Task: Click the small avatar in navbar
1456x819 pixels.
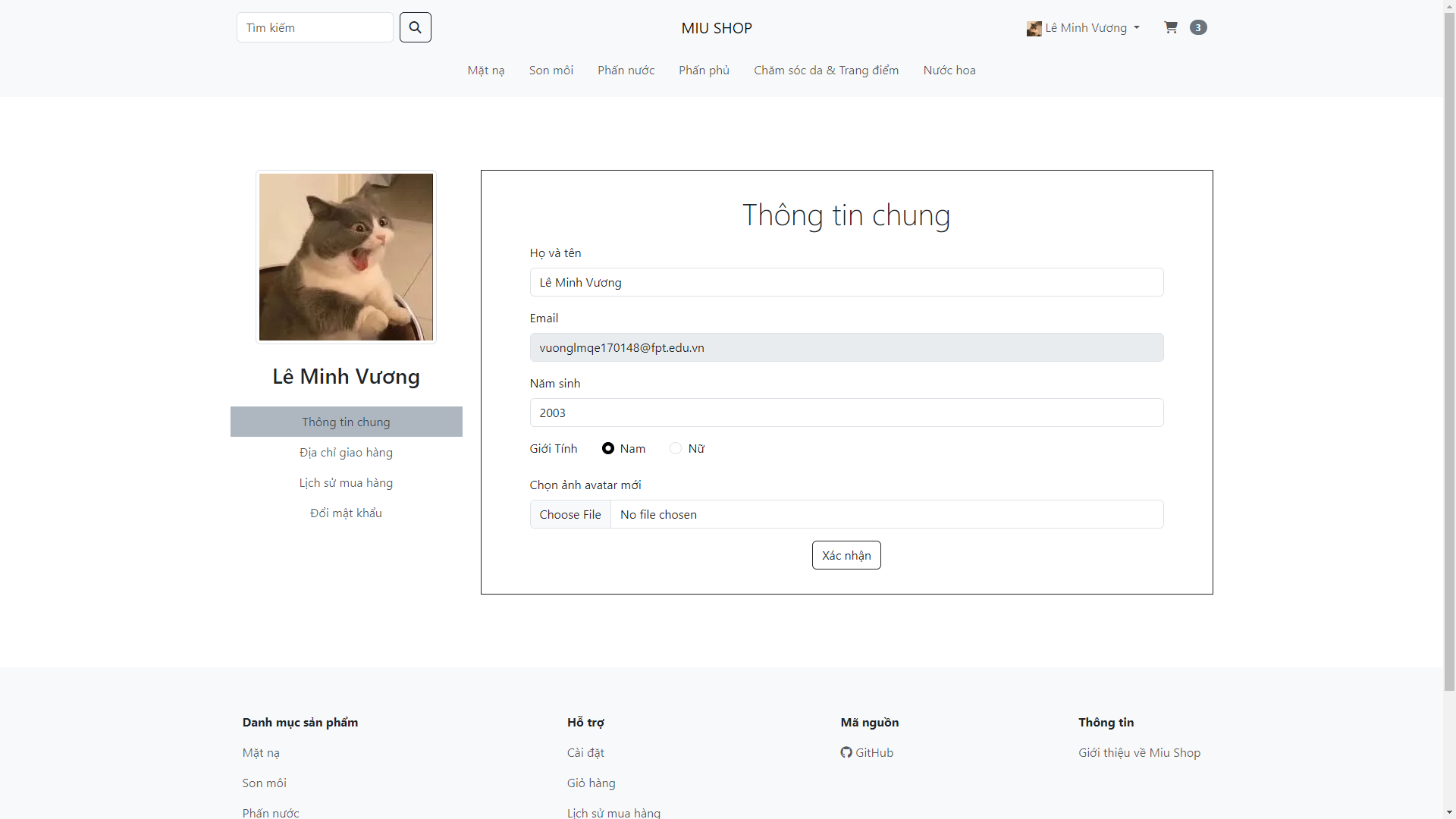Action: (x=1034, y=28)
